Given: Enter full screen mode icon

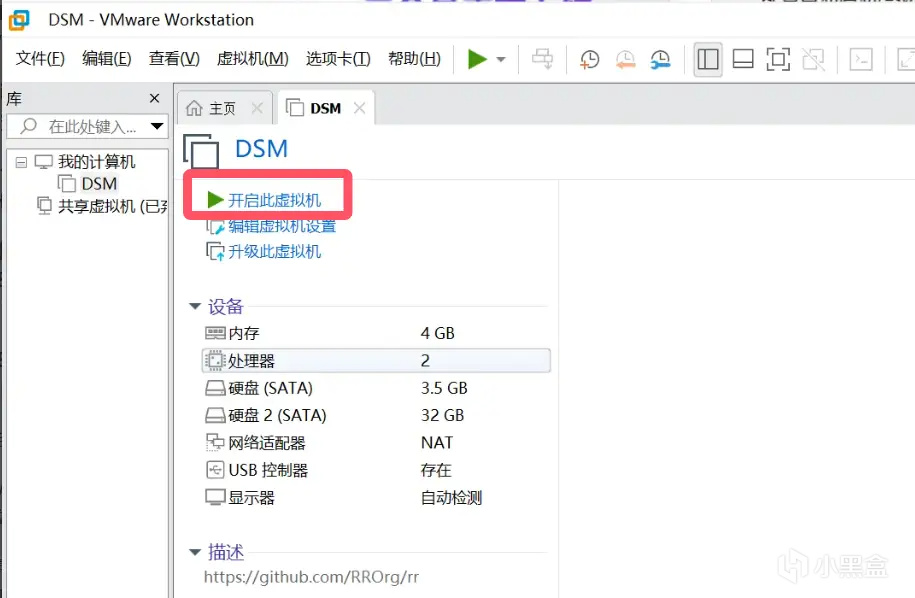Looking at the screenshot, I should (x=778, y=59).
